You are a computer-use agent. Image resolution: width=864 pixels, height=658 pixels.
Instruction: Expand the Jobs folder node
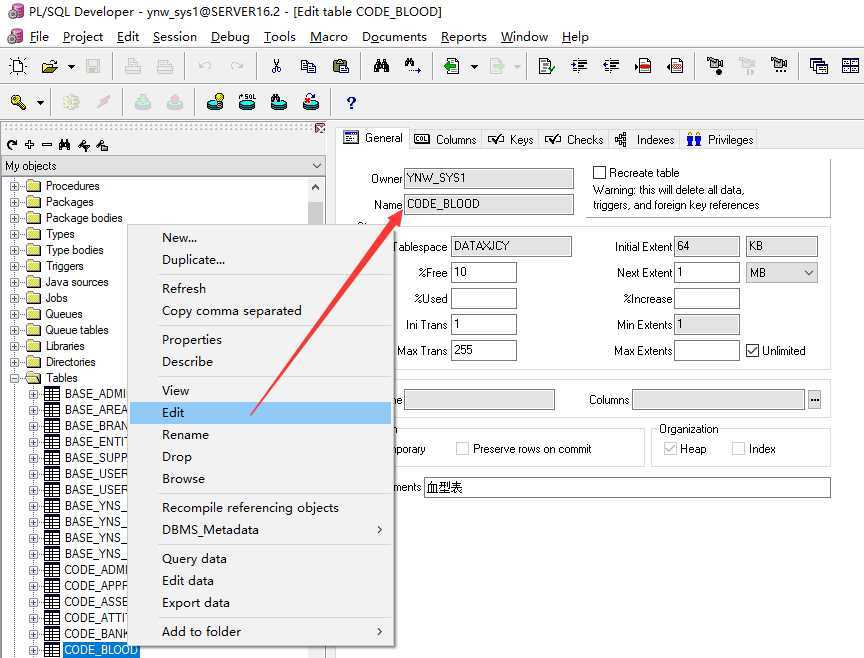point(14,298)
